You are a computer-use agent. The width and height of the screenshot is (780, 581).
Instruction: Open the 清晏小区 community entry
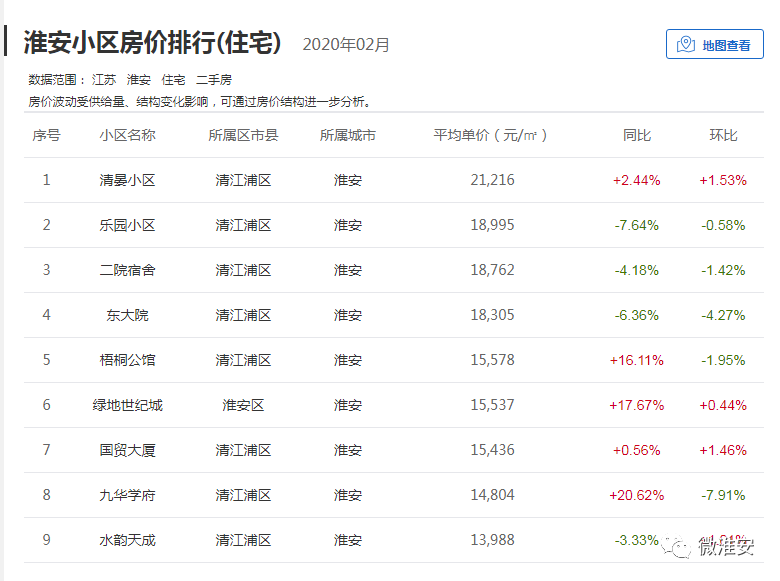point(127,180)
